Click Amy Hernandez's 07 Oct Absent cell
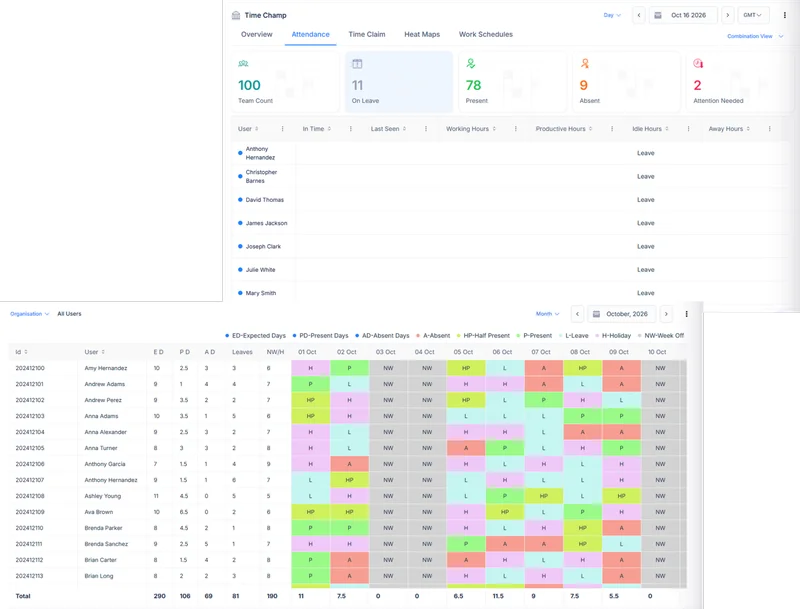 tap(544, 368)
